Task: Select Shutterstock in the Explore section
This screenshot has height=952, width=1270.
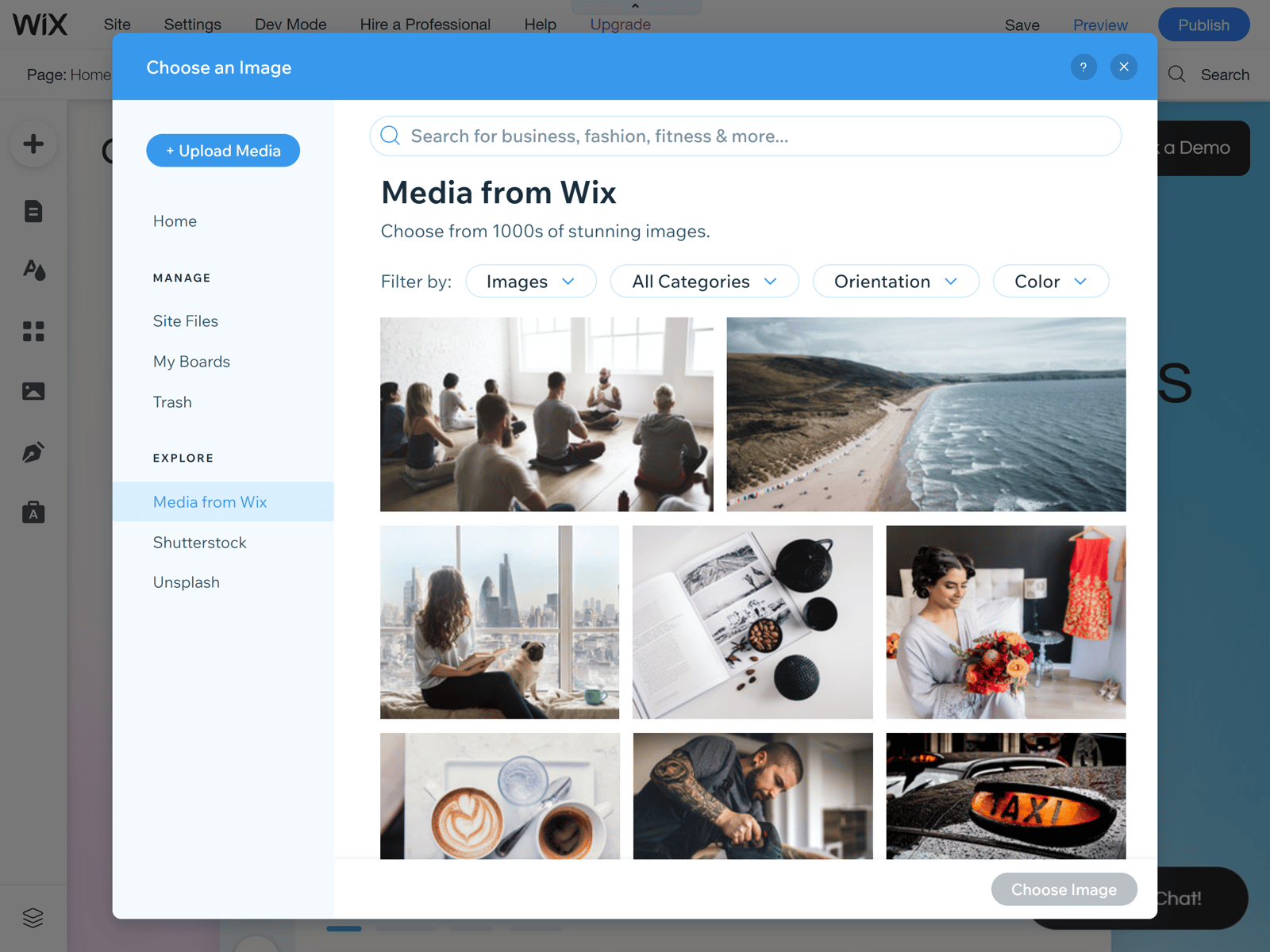Action: pyautogui.click(x=199, y=543)
